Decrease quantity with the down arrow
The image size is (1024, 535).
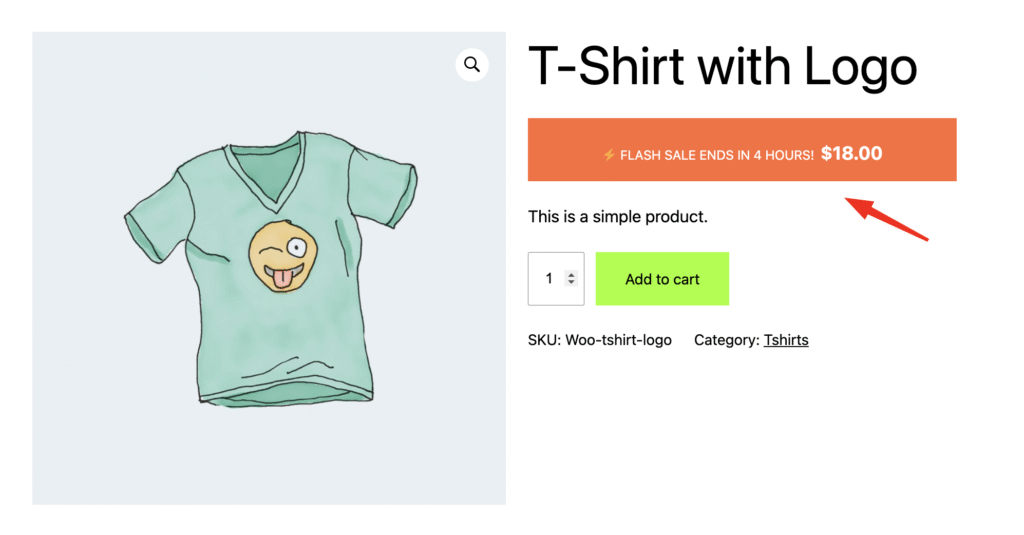coord(571,284)
